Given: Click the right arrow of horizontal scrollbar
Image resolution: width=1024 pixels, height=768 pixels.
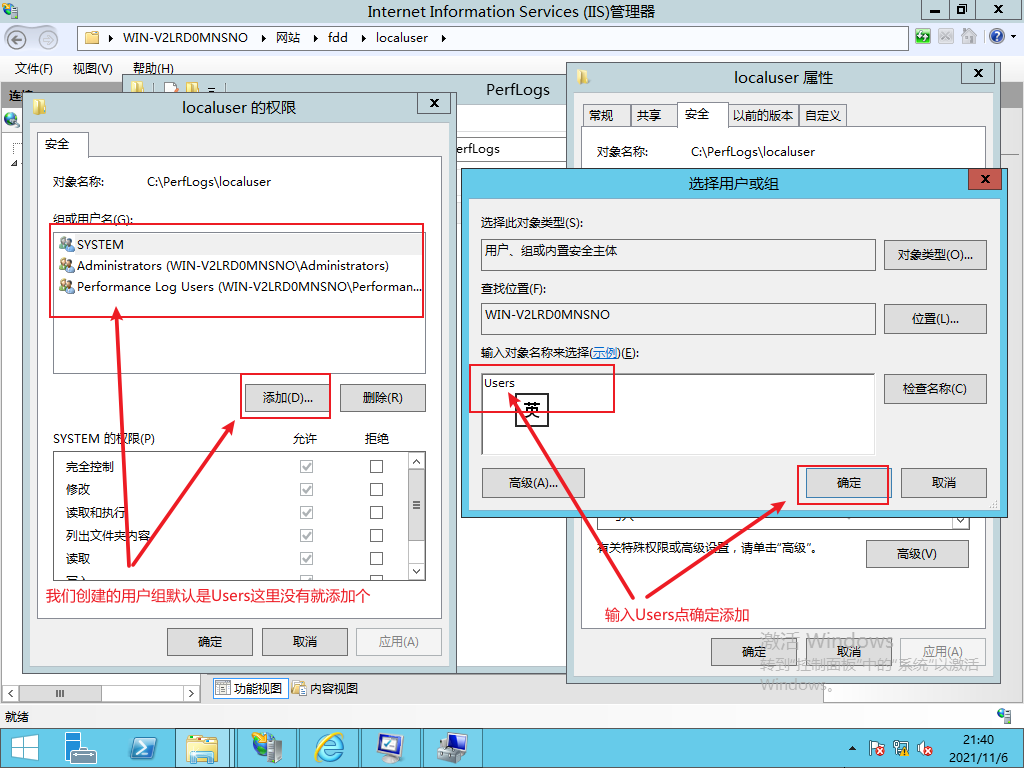Looking at the screenshot, I should (191, 694).
